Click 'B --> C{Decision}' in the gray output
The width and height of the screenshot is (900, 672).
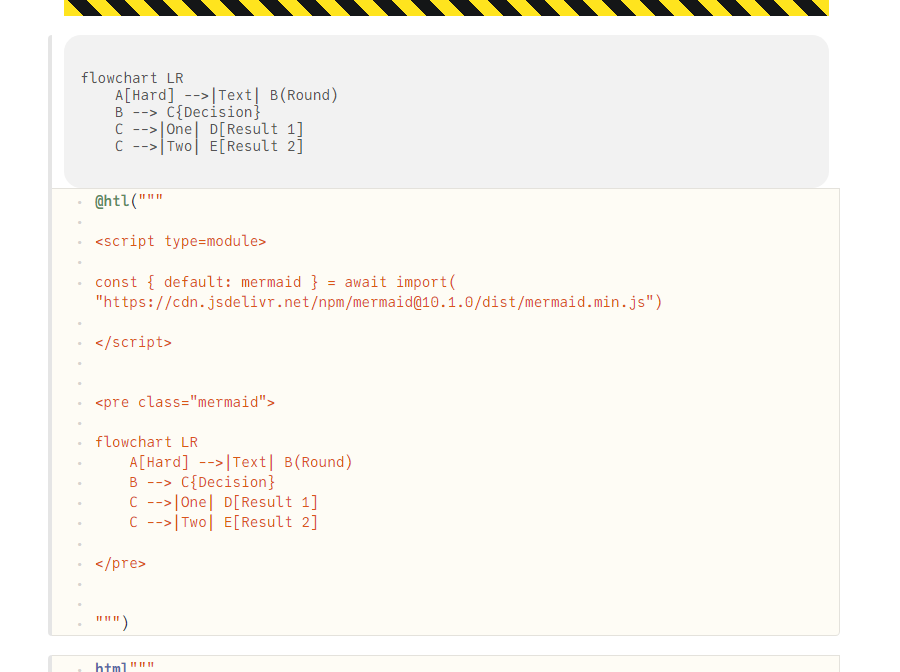tap(188, 112)
